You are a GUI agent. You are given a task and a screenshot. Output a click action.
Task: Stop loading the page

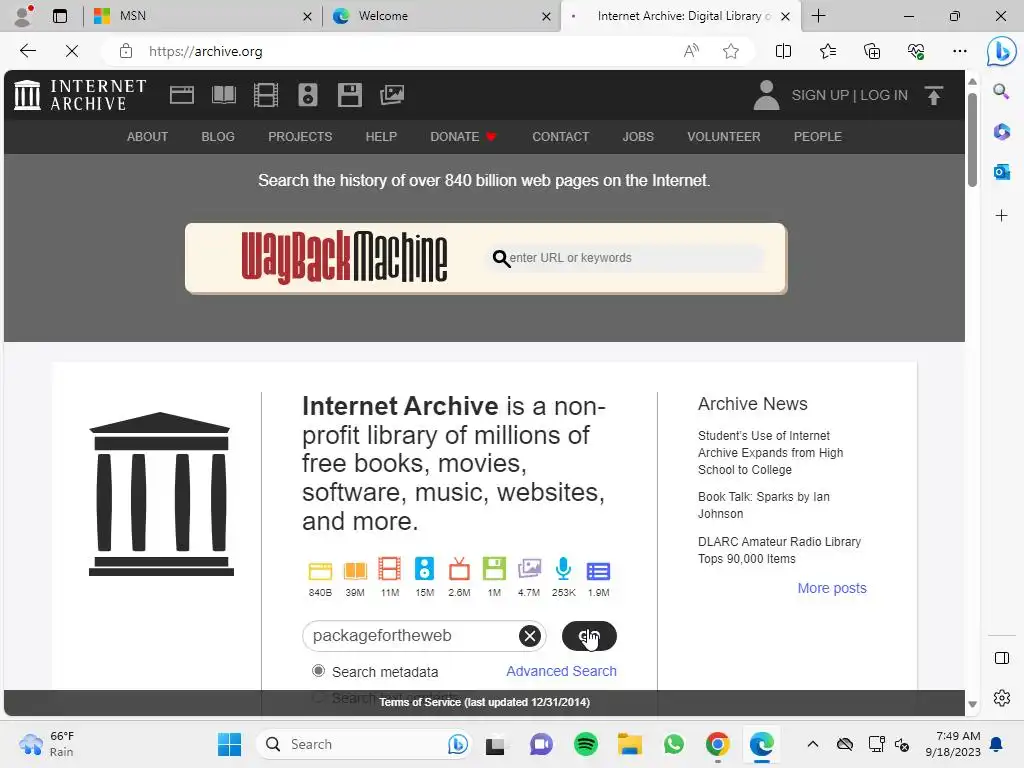(72, 51)
